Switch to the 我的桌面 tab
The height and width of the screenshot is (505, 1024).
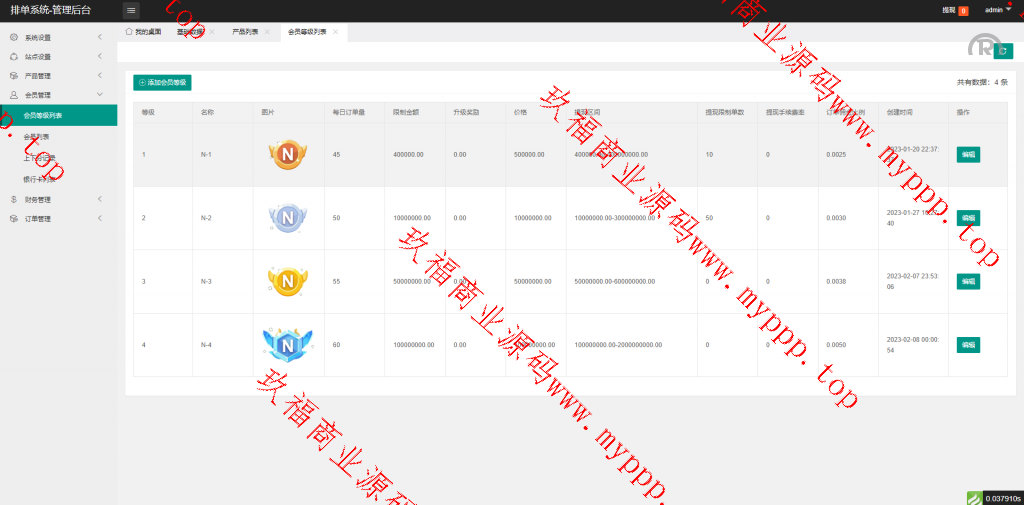143,32
